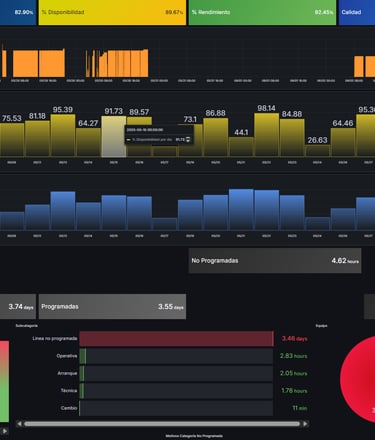Click the 26.63 lowest availability bar
Screen dimensions: 375x440
pyautogui.click(x=317, y=151)
